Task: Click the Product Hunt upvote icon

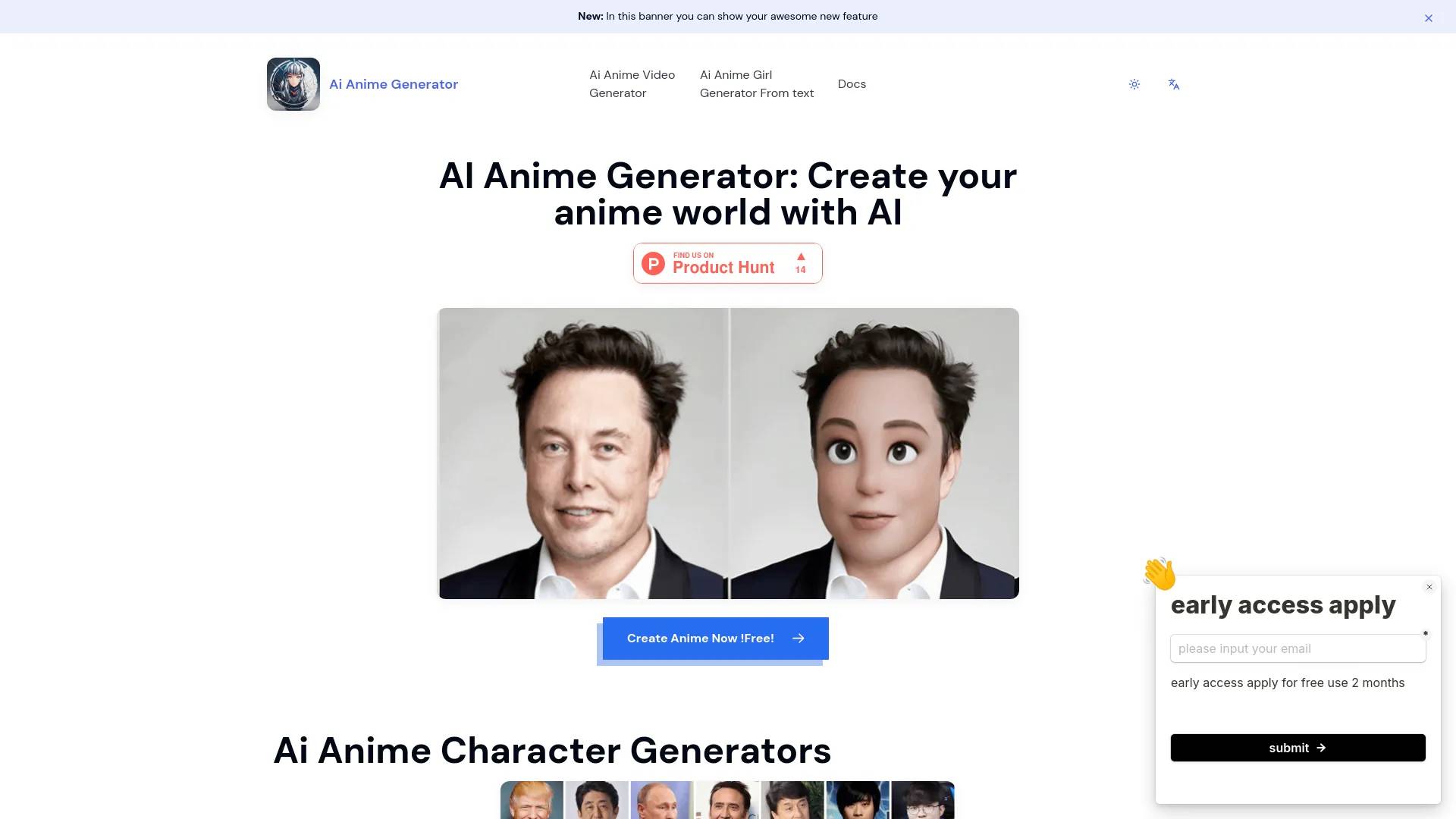Action: [x=800, y=256]
